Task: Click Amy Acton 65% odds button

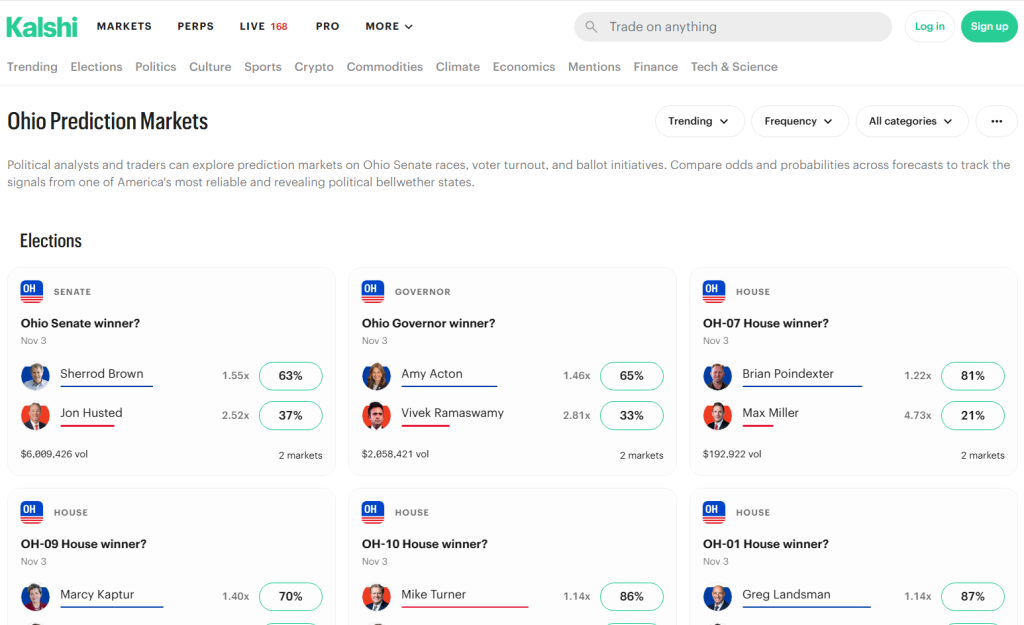Action: click(x=632, y=376)
